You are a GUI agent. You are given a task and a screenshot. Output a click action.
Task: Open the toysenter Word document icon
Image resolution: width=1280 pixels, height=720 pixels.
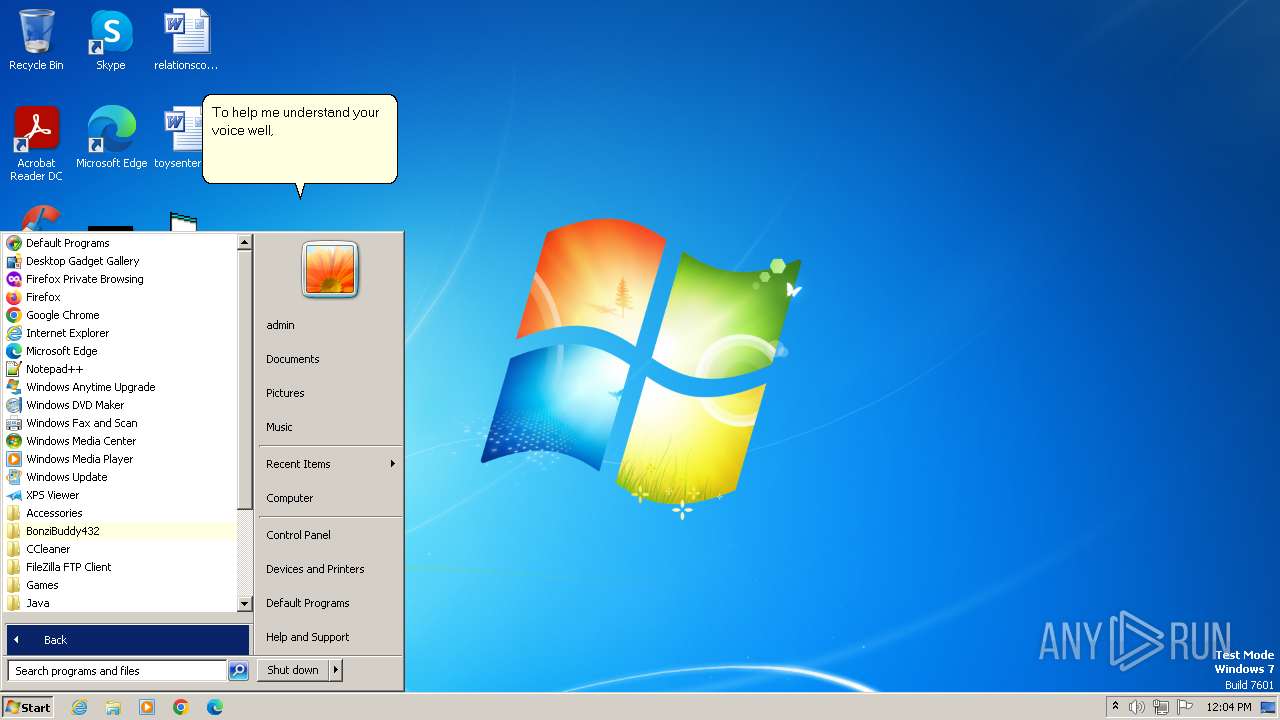(x=180, y=137)
